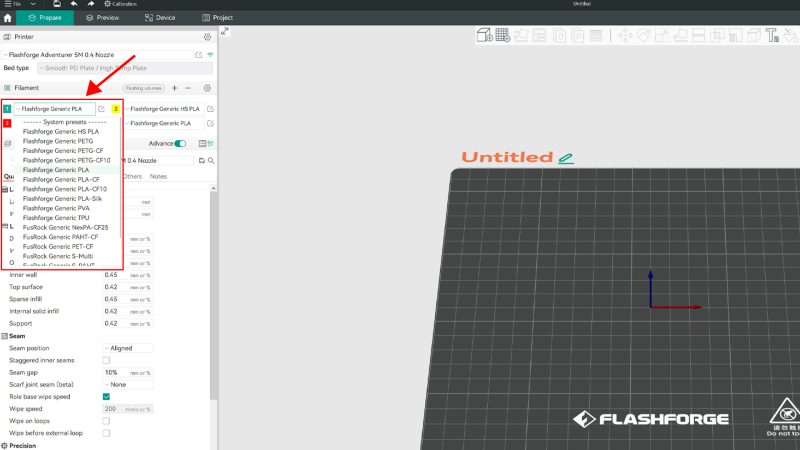The width and height of the screenshot is (800, 450).
Task: Collapse the sidebar with double-arrow icon
Action: [224, 32]
